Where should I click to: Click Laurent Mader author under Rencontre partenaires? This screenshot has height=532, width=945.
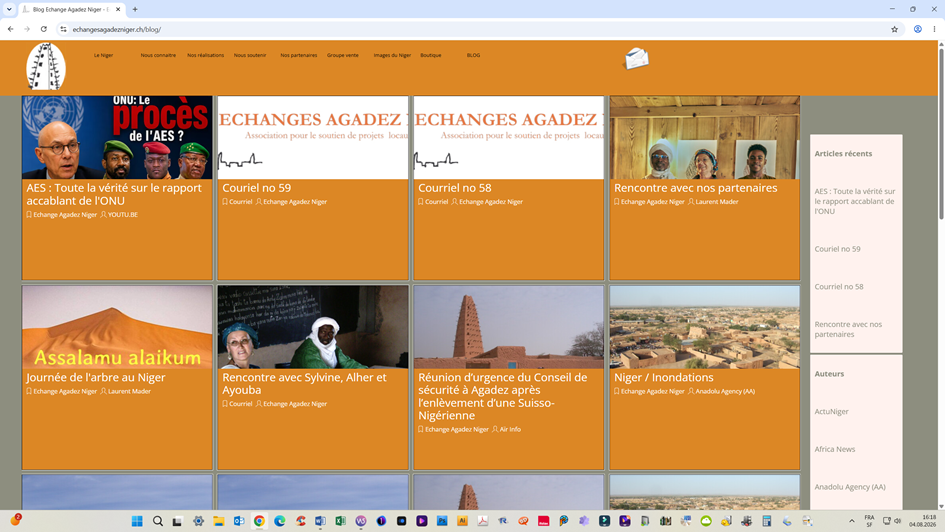pyautogui.click(x=717, y=202)
